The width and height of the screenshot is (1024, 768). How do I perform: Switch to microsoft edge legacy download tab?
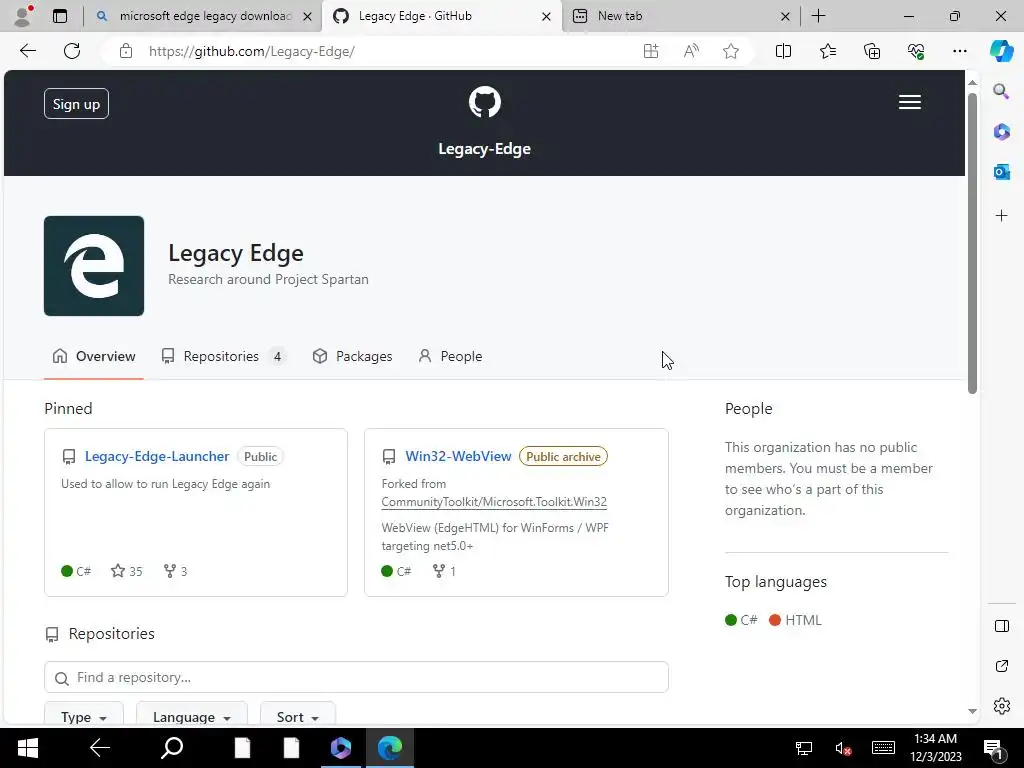point(204,16)
